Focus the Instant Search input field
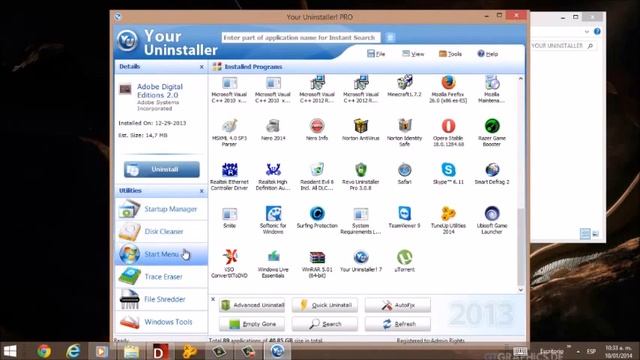Viewport: 640px width, 360px height. click(300, 38)
